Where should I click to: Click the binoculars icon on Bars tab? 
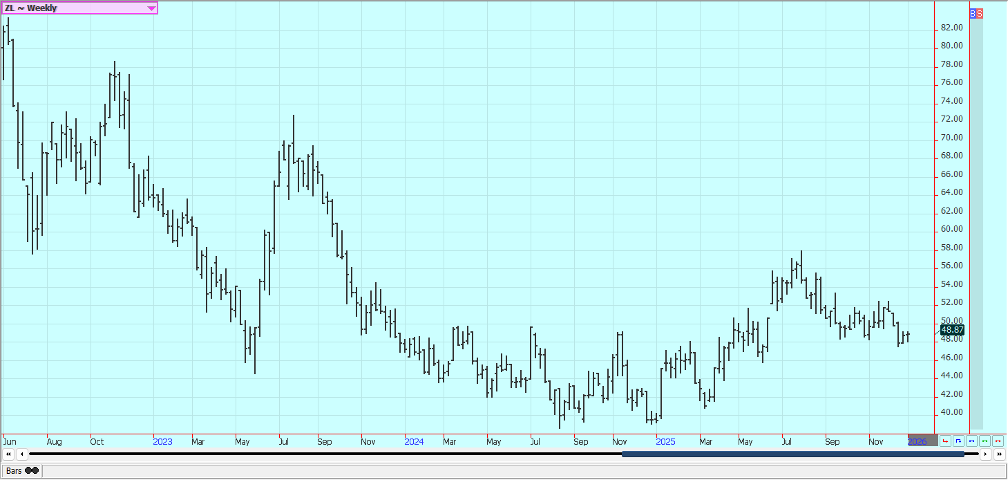(x=33, y=470)
